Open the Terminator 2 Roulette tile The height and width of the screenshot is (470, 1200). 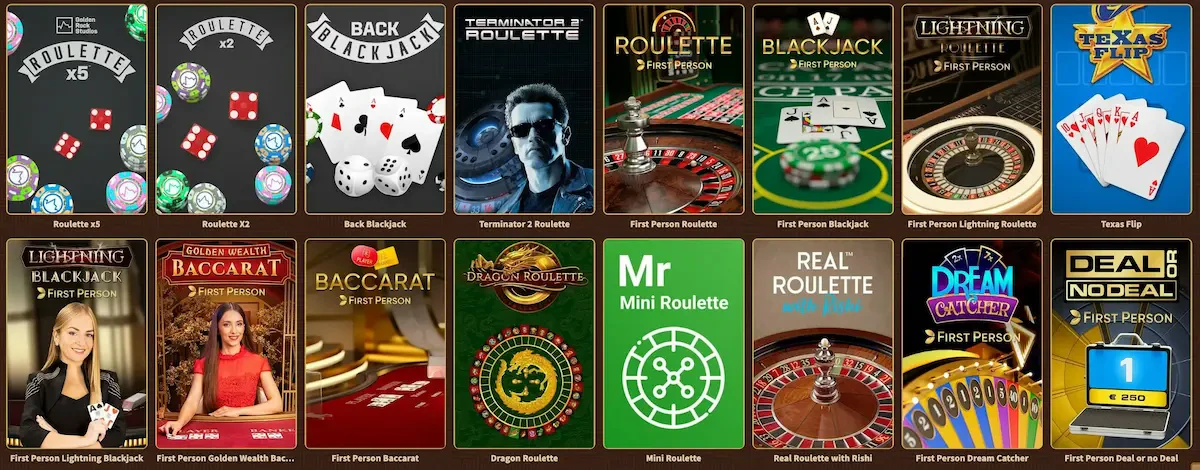[x=524, y=110]
